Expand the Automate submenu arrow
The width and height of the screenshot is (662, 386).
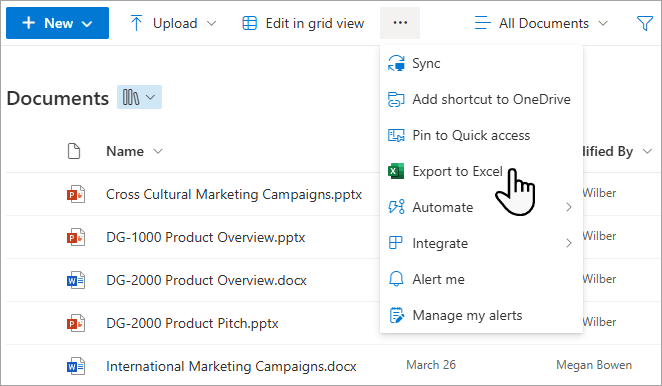(569, 207)
